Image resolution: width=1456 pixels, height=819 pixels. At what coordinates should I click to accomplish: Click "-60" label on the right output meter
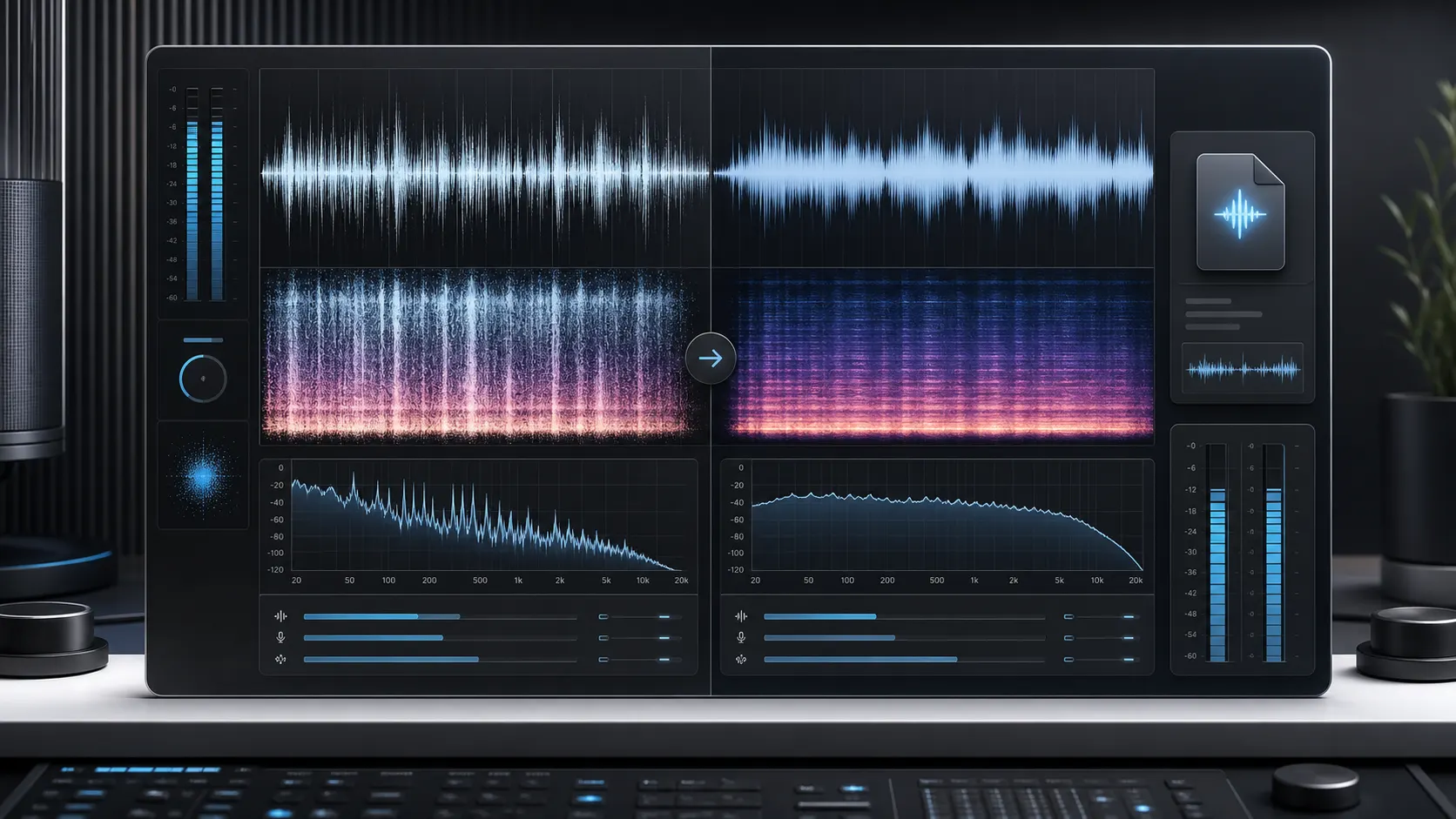pyautogui.click(x=1190, y=656)
